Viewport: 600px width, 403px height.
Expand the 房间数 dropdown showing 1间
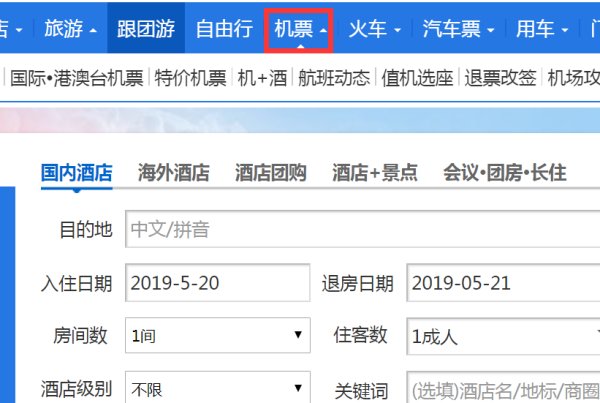[x=217, y=336]
